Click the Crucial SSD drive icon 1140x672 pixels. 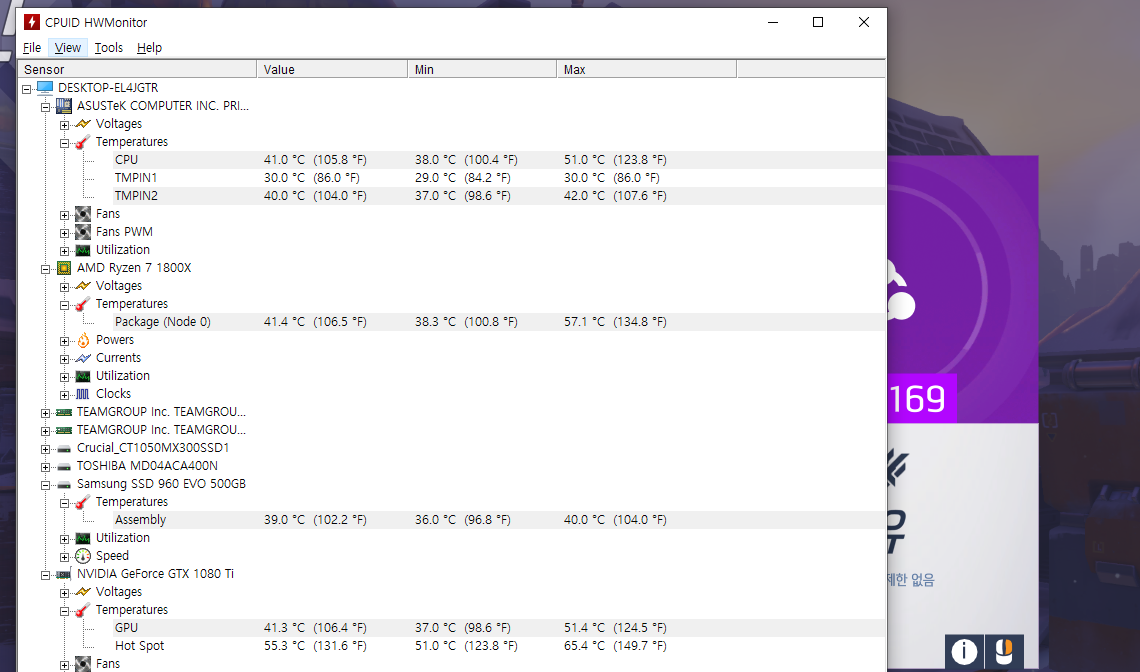tap(64, 449)
